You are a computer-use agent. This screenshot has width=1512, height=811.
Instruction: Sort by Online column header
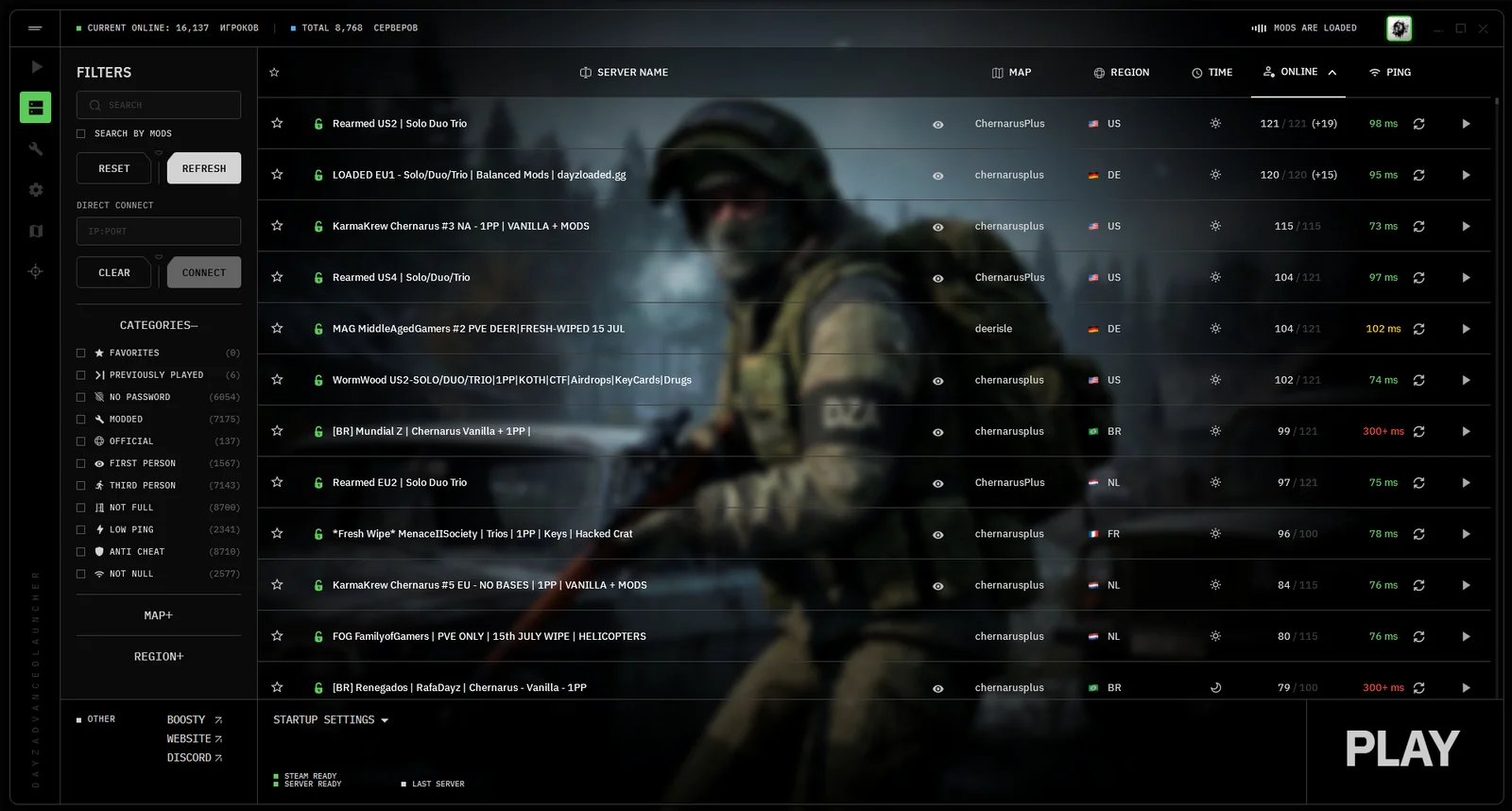pos(1299,72)
